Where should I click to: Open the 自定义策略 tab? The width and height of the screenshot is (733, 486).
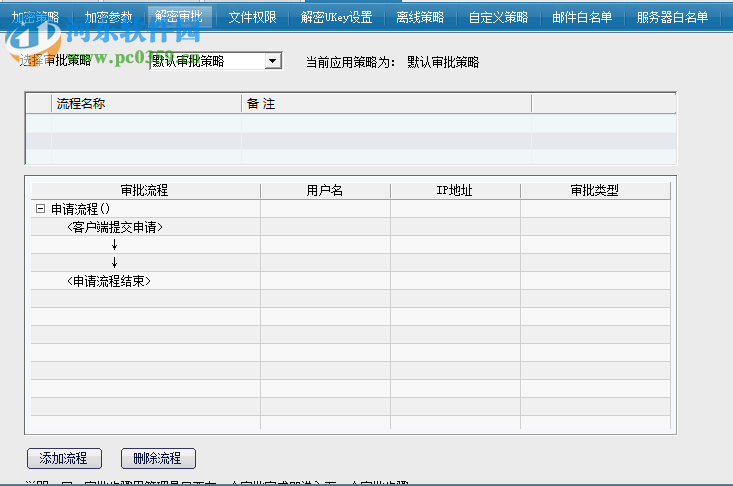click(x=498, y=17)
